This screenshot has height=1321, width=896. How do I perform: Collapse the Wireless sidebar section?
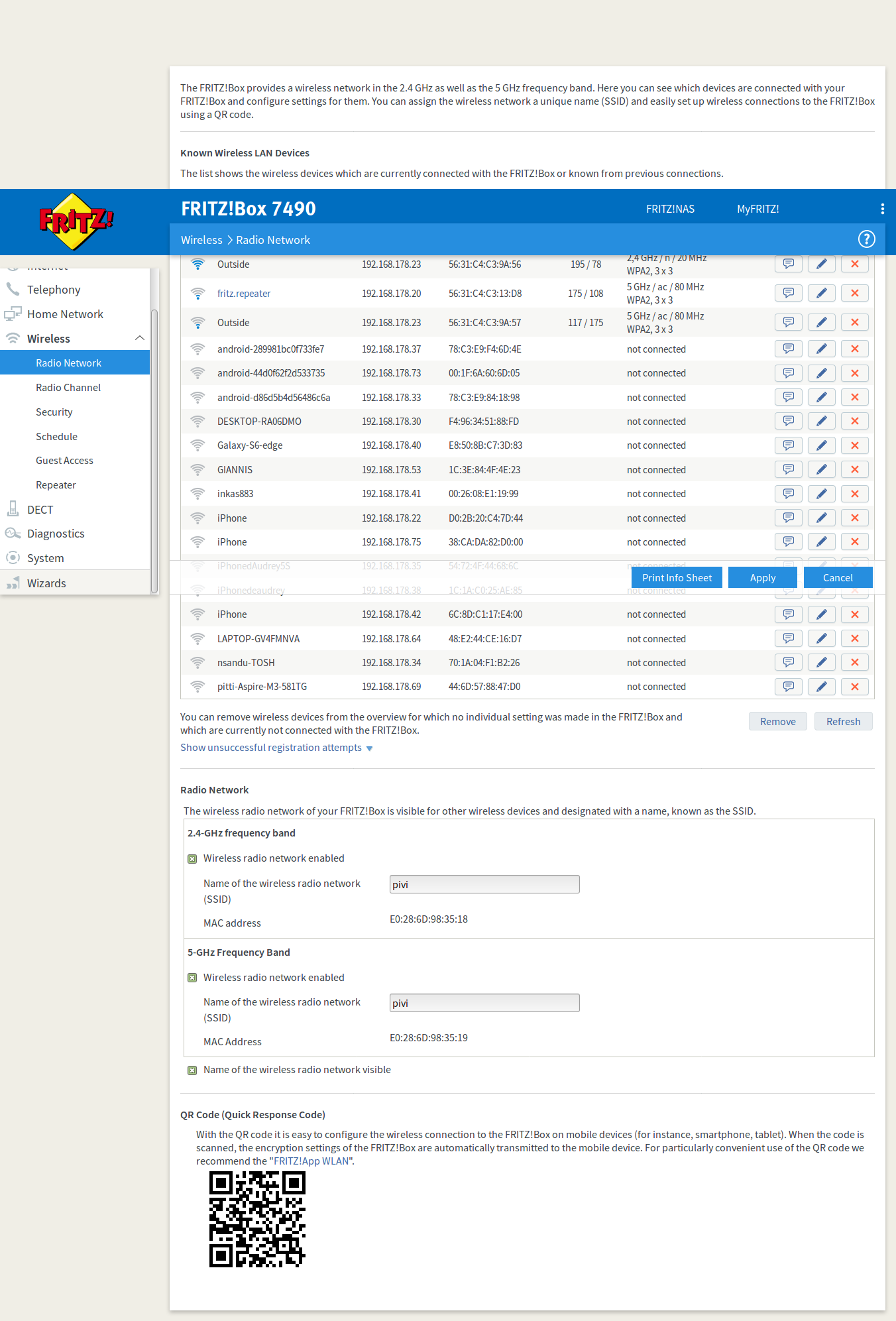[x=139, y=338]
